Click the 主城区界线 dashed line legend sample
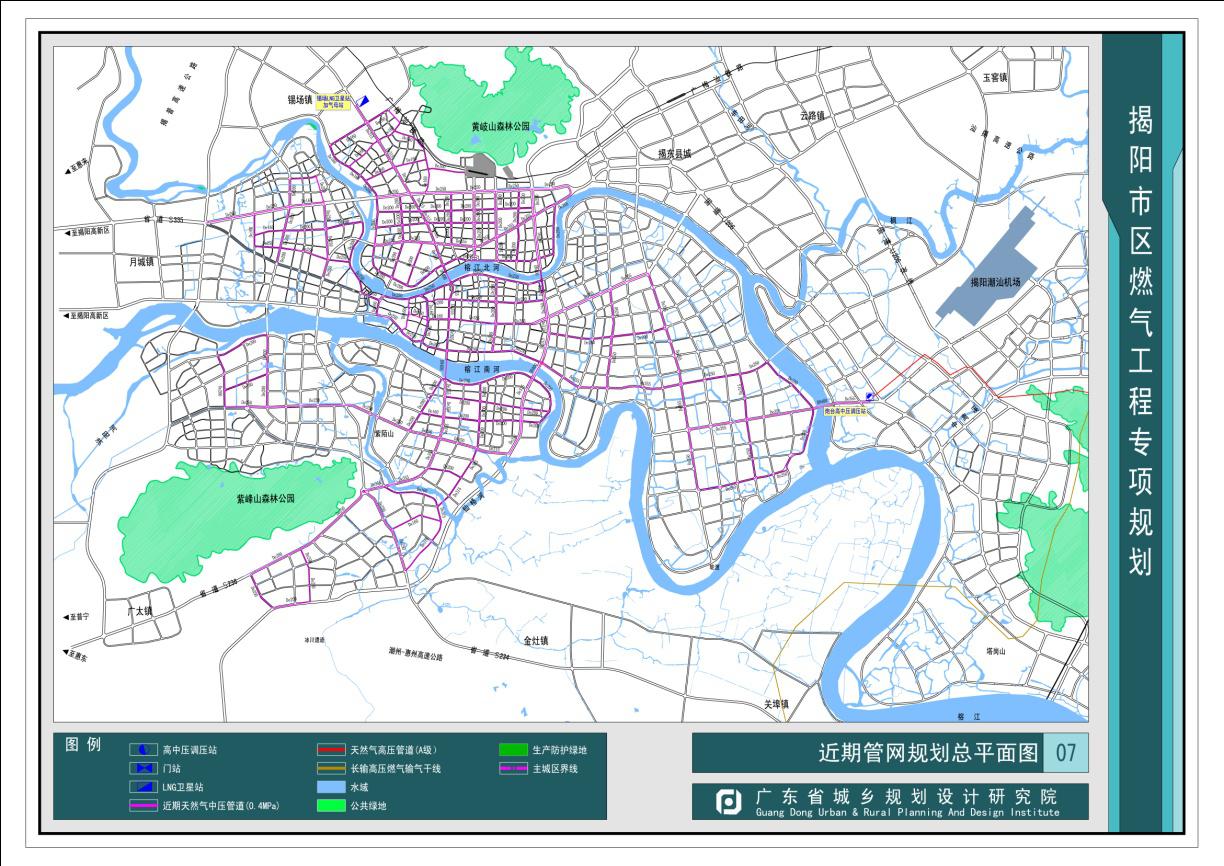 [x=513, y=768]
